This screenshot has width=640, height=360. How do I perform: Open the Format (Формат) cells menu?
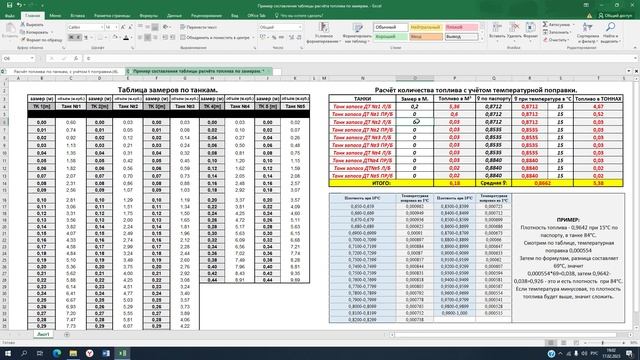[x=530, y=31]
